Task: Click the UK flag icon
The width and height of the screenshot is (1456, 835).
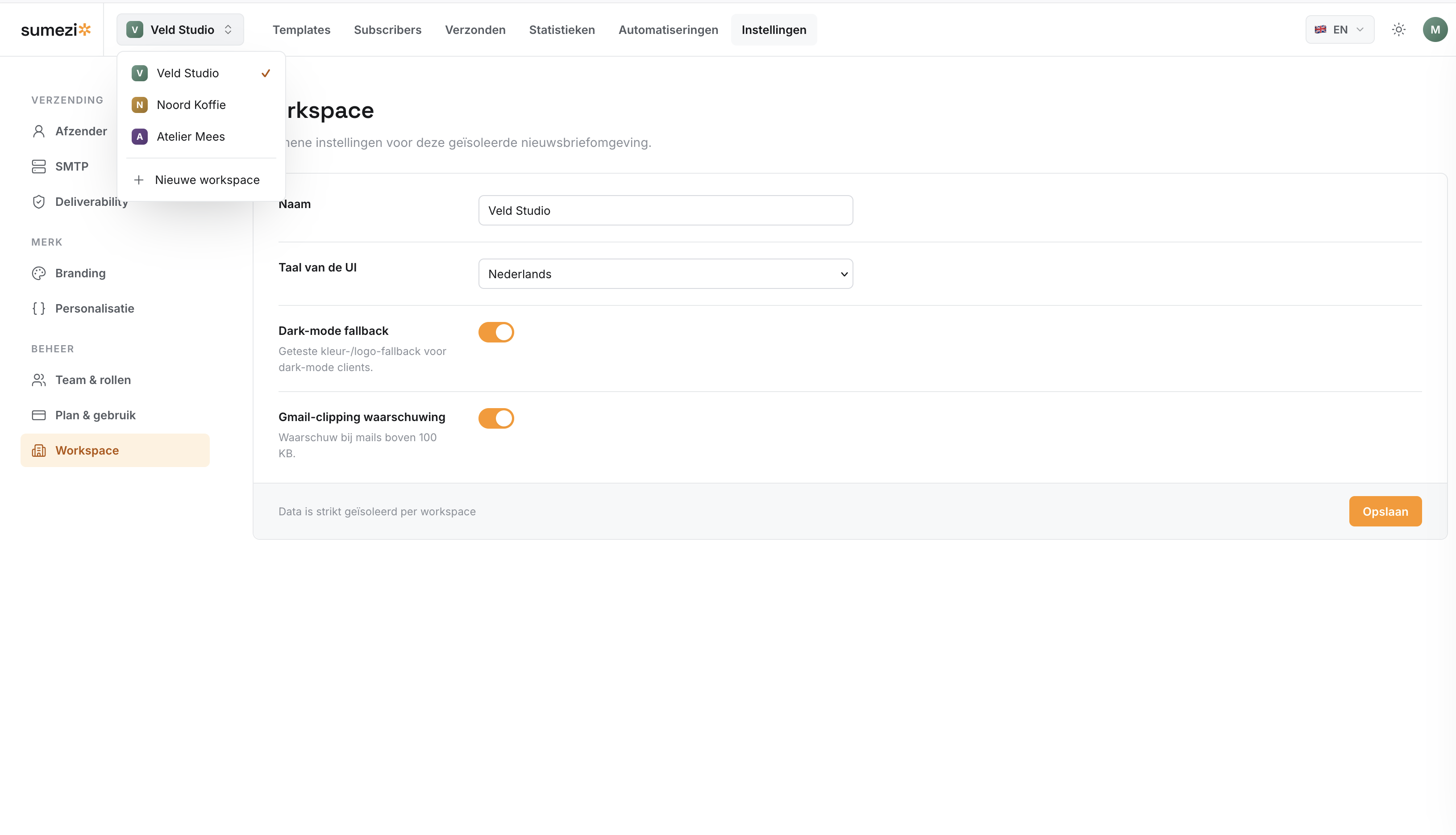Action: 1320,29
